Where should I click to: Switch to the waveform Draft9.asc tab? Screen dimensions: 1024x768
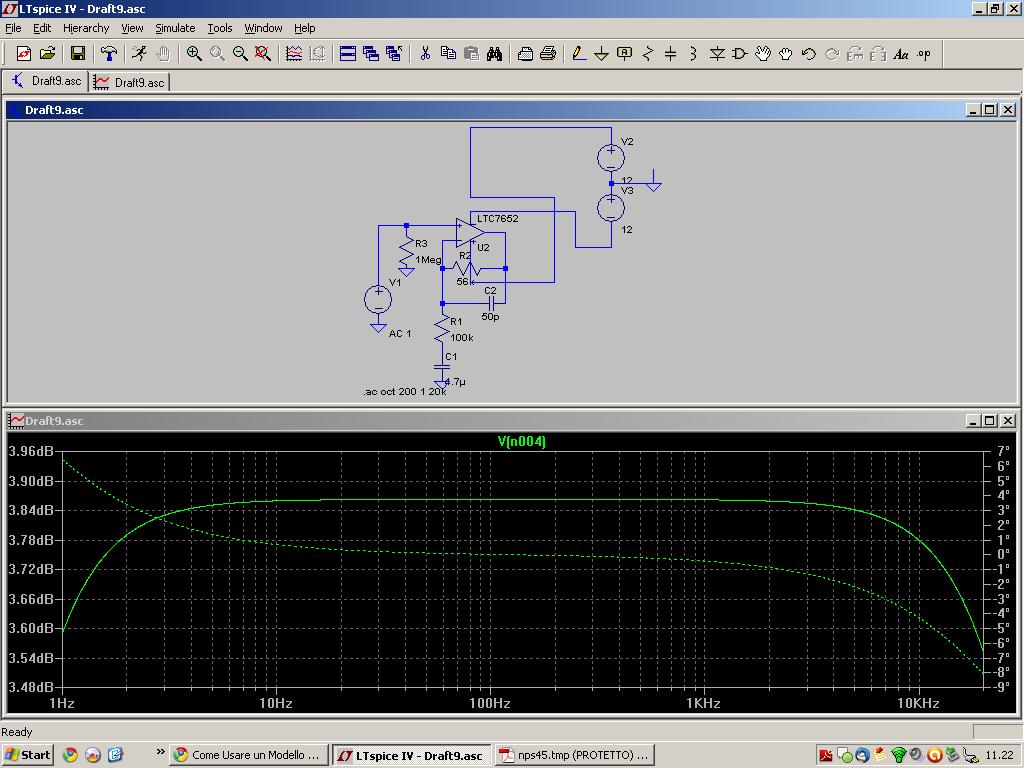[x=129, y=82]
